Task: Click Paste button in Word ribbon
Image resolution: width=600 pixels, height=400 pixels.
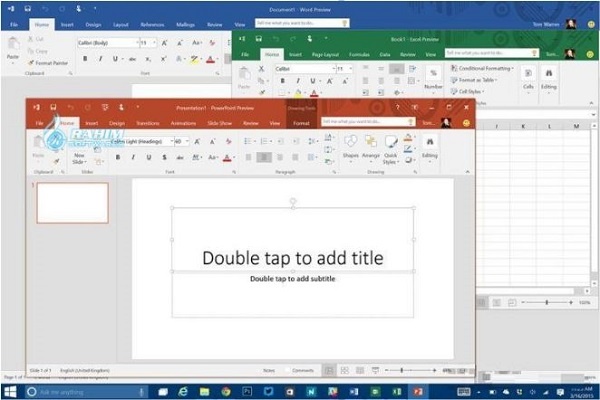Action: [13, 49]
